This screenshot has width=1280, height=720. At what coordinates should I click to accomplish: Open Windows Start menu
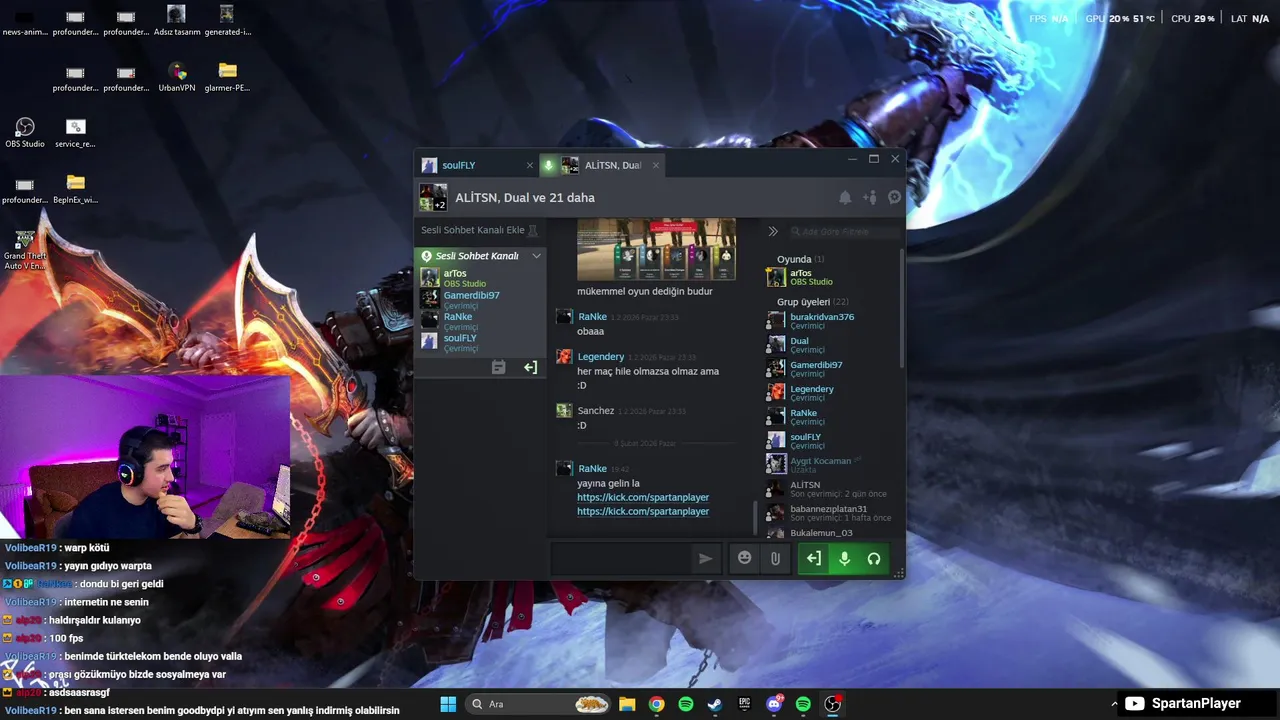coord(448,704)
